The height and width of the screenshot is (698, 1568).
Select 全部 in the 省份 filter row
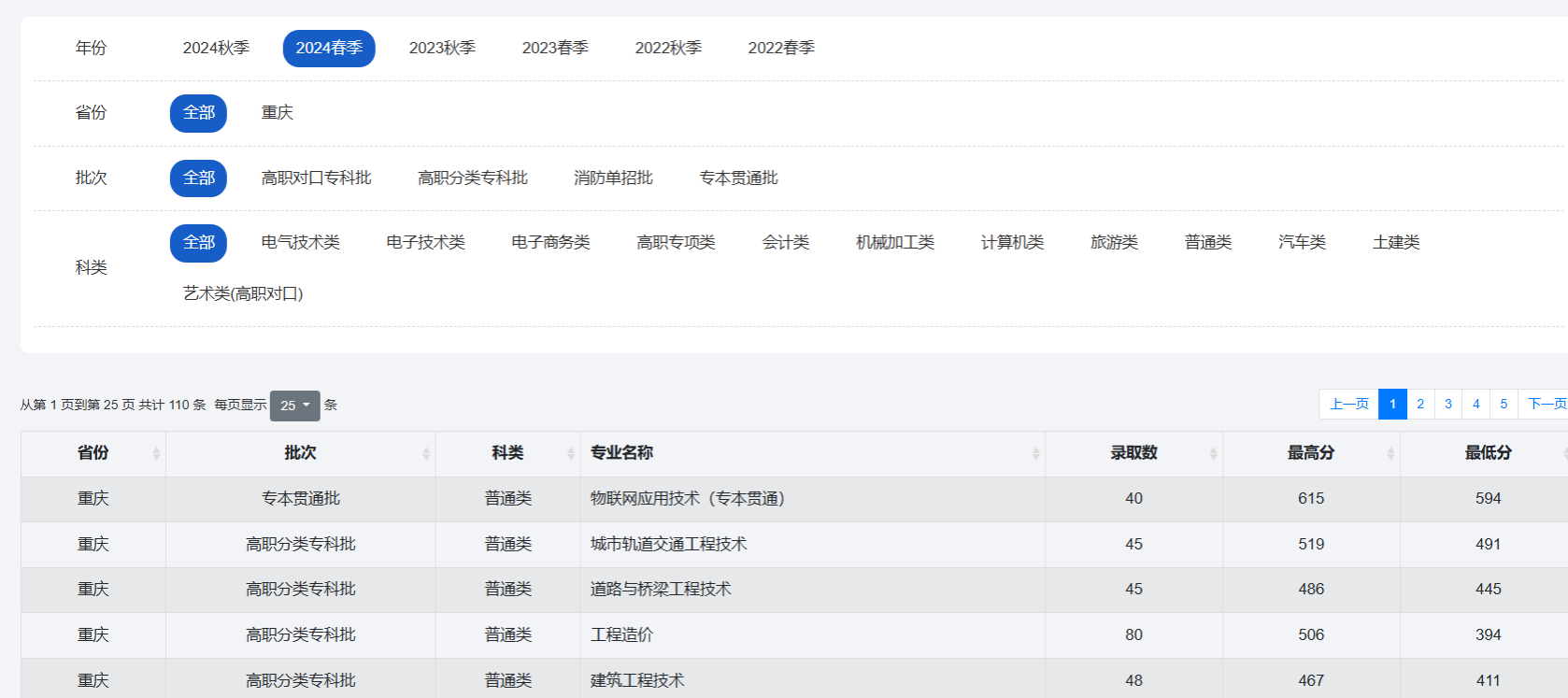(198, 113)
